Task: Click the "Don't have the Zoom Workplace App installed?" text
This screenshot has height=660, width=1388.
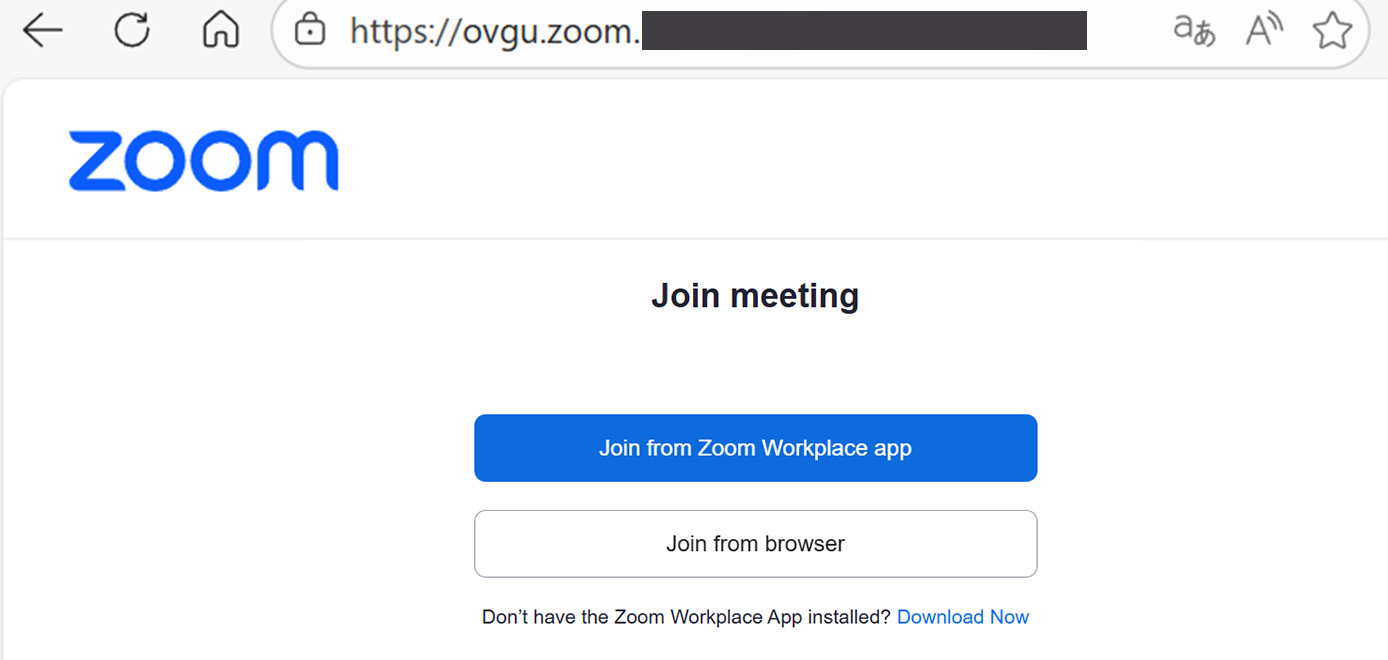Action: point(686,617)
